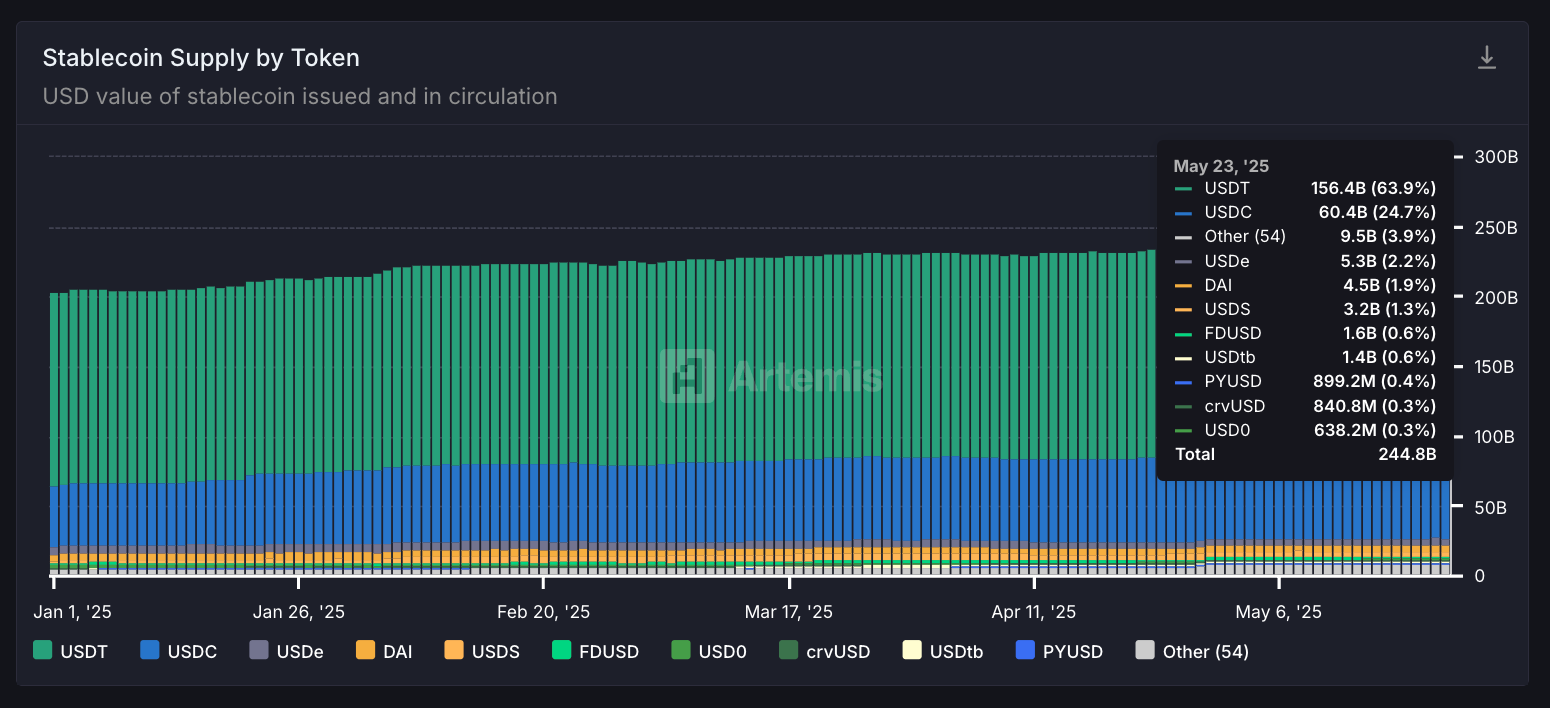Toggle the USDC series in the legend
The image size is (1550, 708).
click(x=178, y=651)
